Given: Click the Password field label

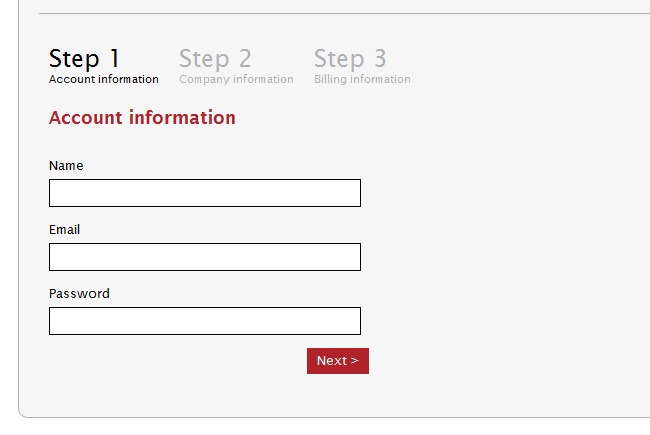Looking at the screenshot, I should coord(79,294).
